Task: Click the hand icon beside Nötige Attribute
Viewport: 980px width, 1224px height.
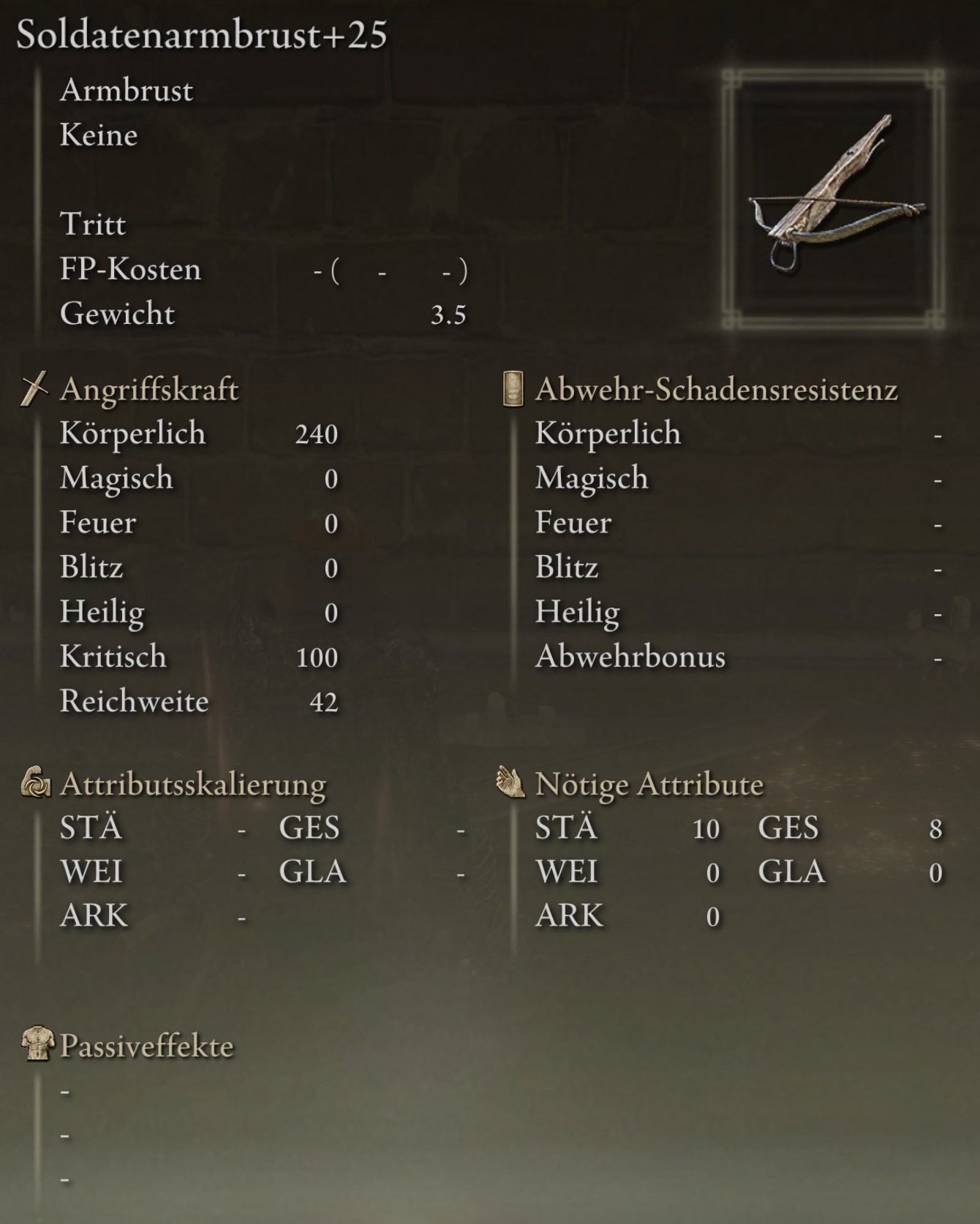Action: click(x=510, y=782)
